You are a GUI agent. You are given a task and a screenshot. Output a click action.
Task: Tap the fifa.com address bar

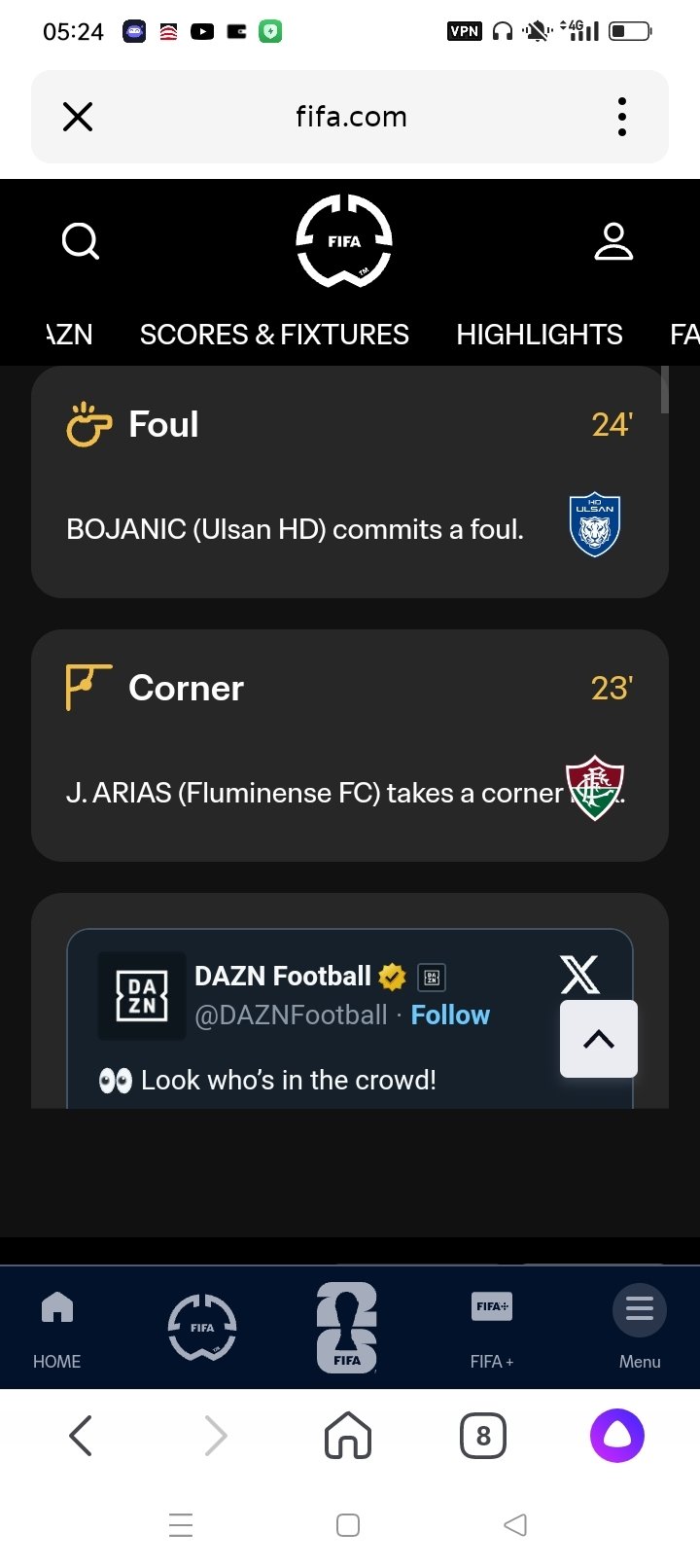point(351,117)
